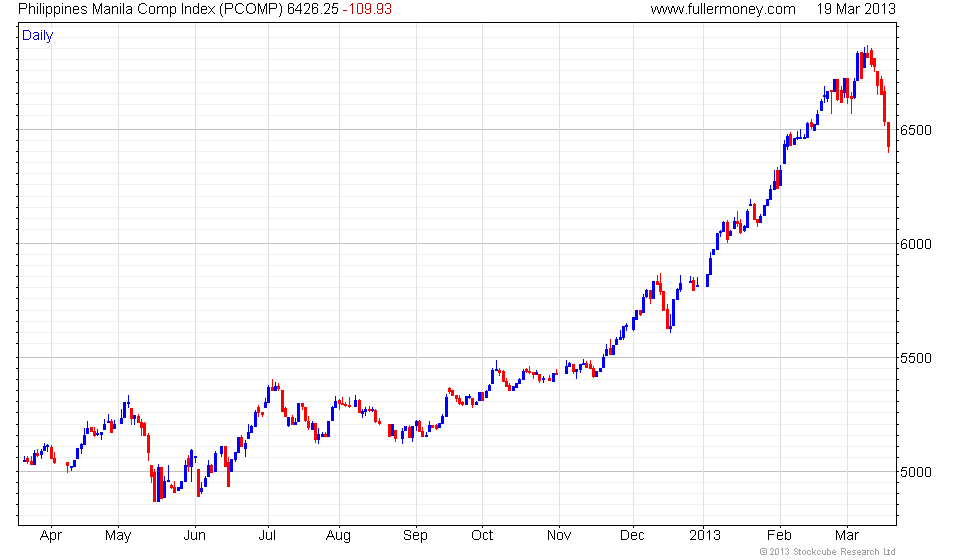This screenshot has width=980, height=560.
Task: Click the Feb month axis label
Action: tap(779, 536)
